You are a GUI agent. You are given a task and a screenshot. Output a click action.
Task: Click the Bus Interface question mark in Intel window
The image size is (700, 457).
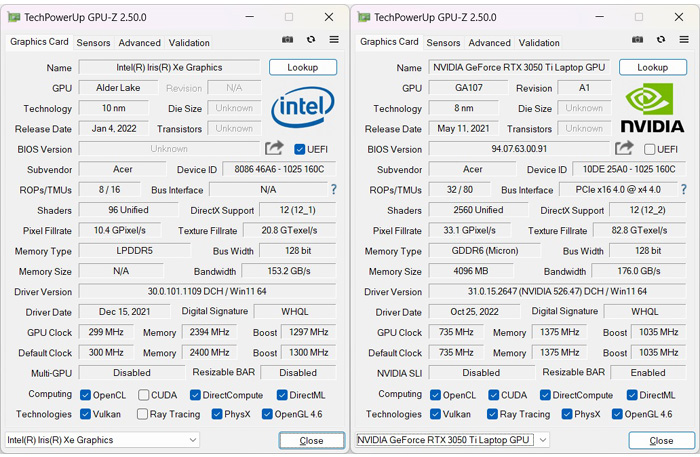333,190
